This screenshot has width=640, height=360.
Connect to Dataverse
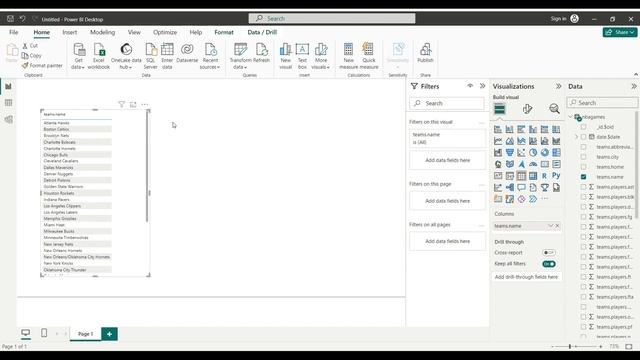pyautogui.click(x=187, y=53)
